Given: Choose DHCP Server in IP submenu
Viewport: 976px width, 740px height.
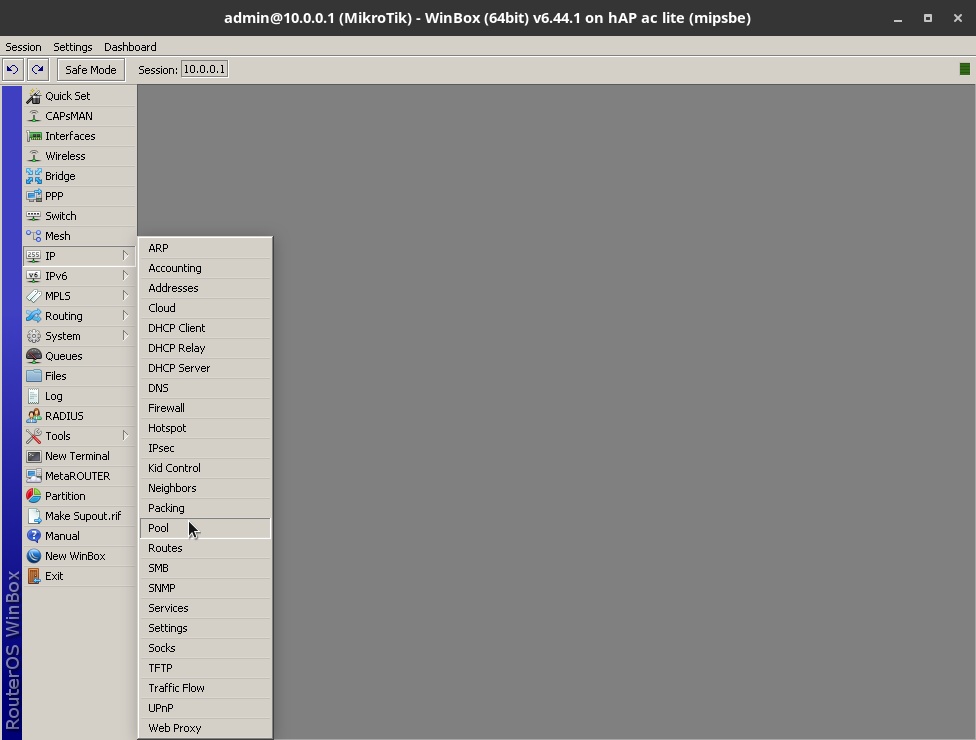Looking at the screenshot, I should [x=205, y=368].
